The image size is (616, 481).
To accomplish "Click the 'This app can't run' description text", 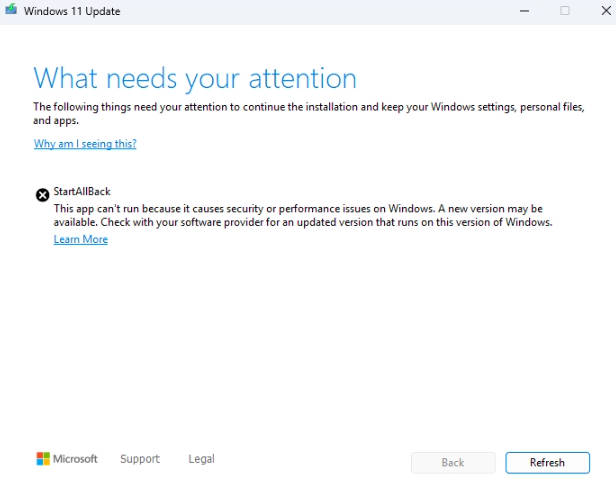I will click(x=303, y=215).
